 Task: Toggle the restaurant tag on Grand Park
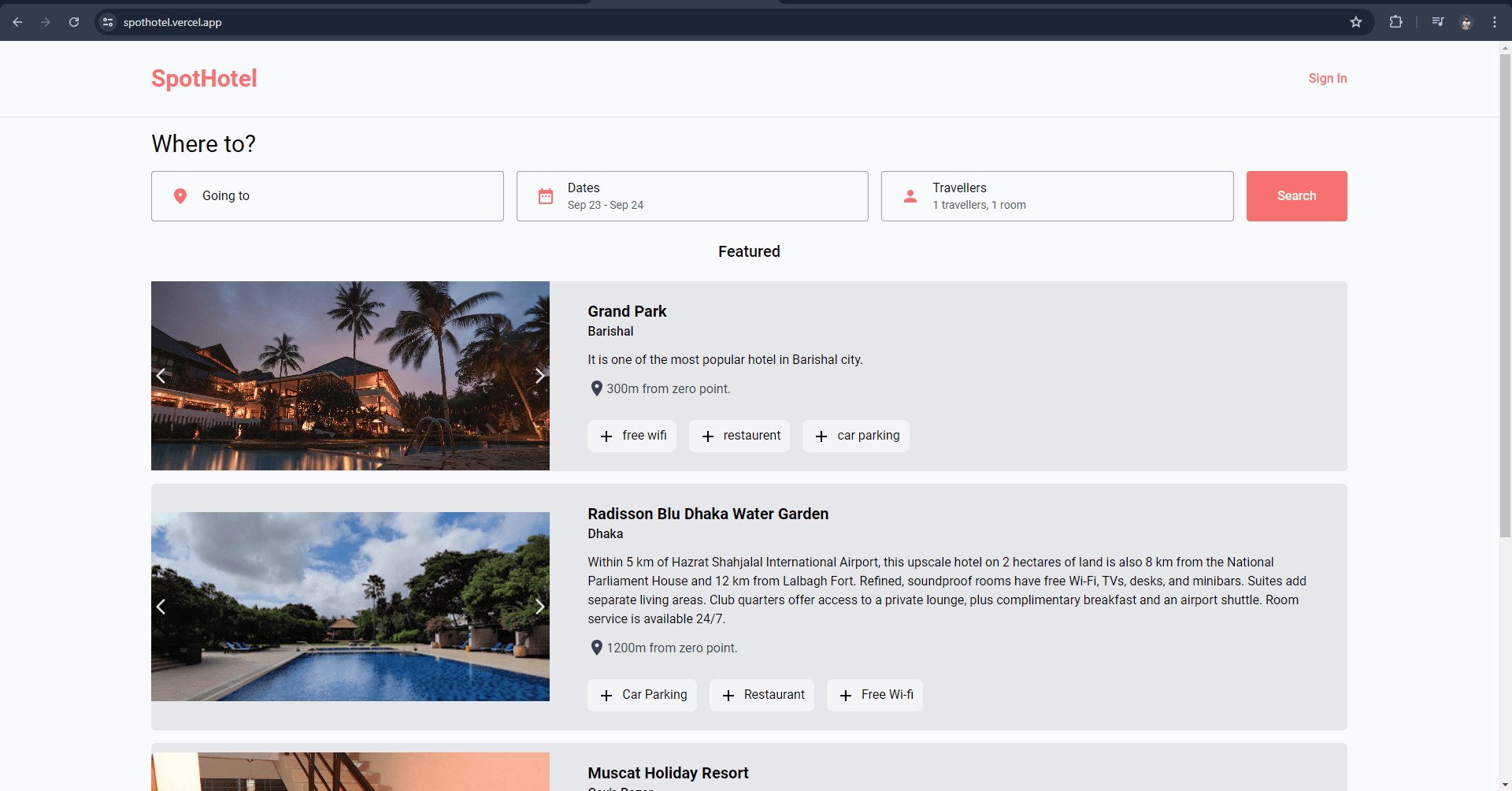(739, 436)
